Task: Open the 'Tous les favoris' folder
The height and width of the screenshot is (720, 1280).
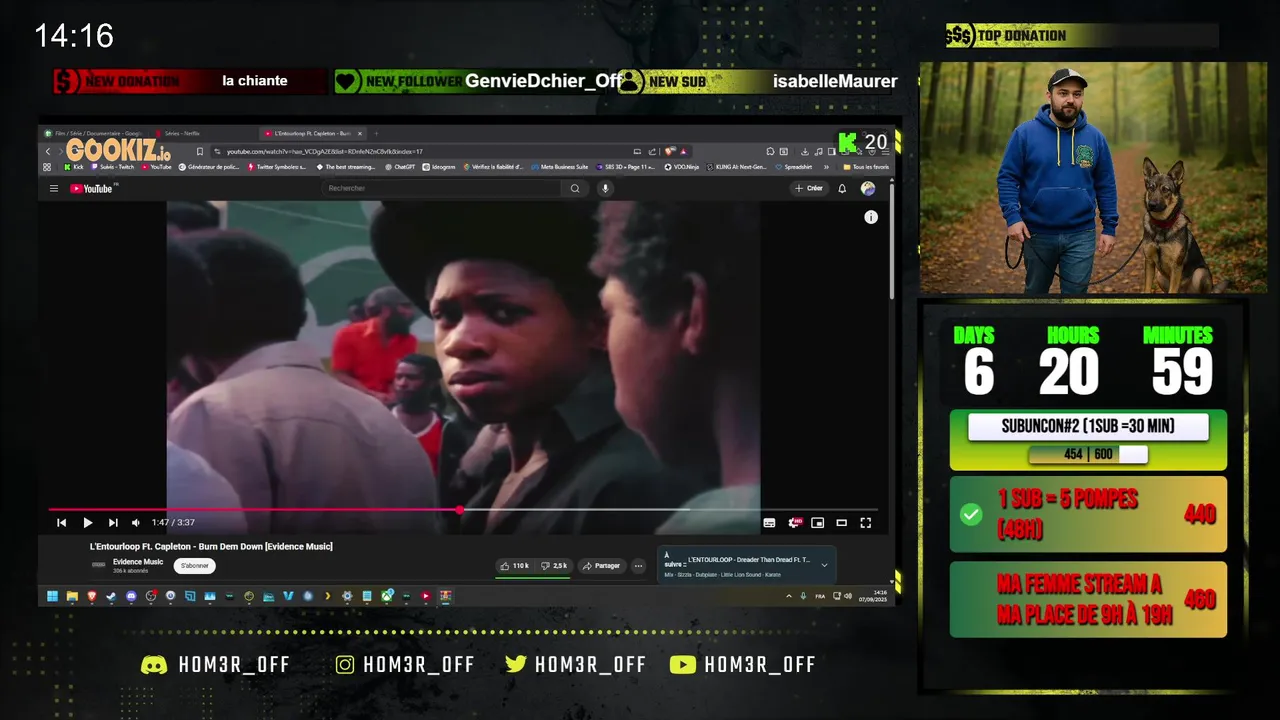Action: pyautogui.click(x=866, y=167)
